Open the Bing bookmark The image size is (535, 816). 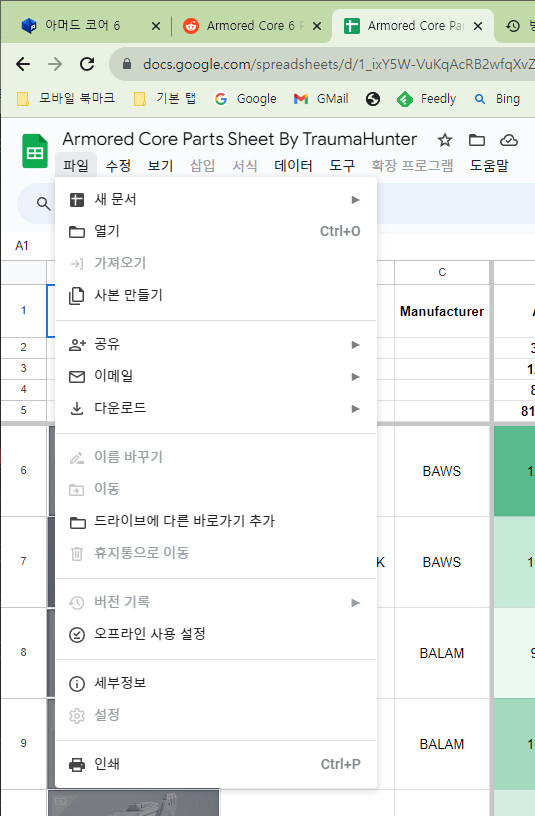click(497, 99)
